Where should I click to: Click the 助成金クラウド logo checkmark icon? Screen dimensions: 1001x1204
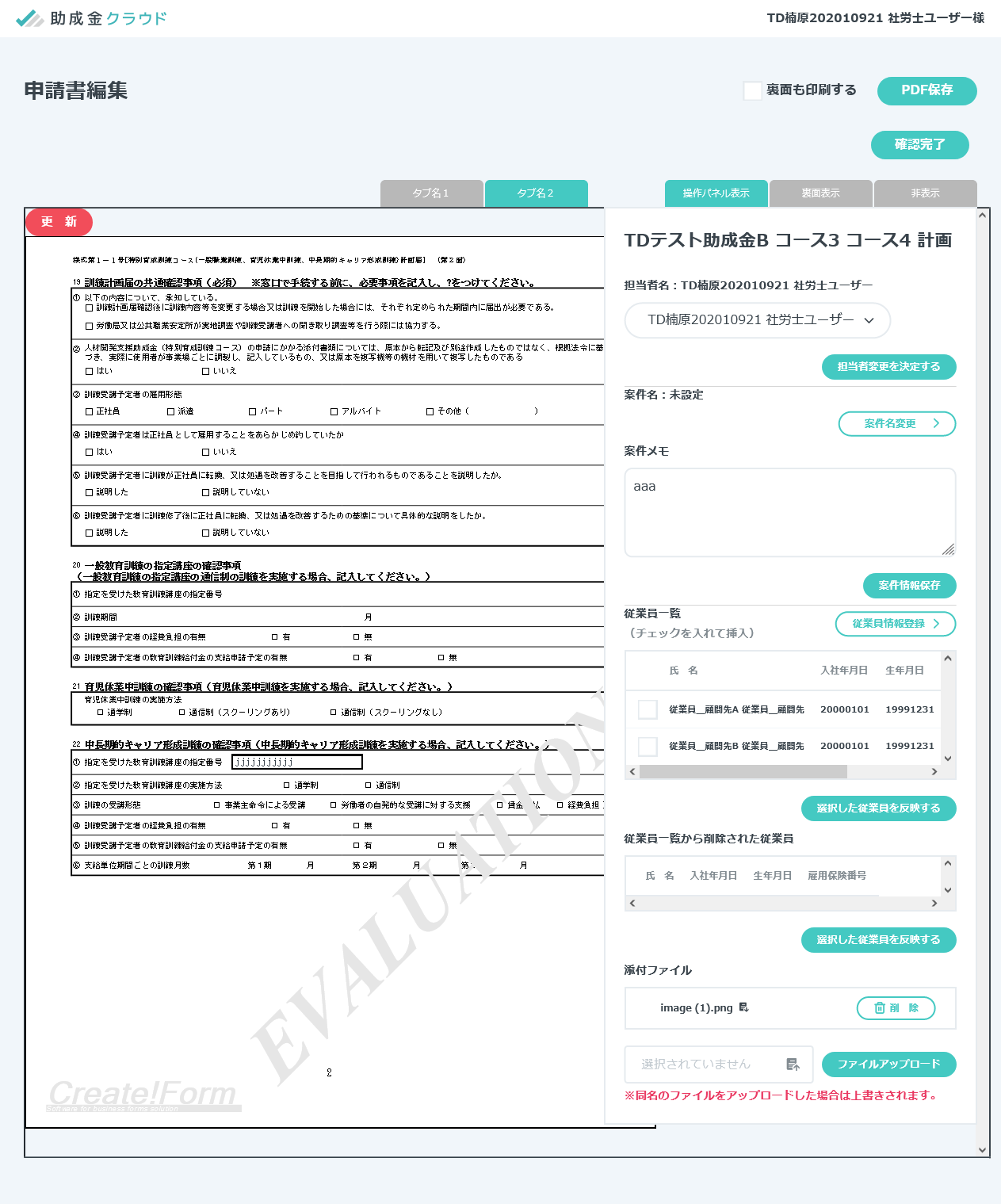[29, 18]
